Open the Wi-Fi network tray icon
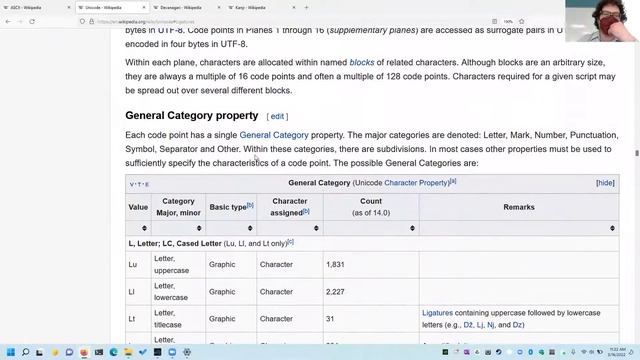640x360 pixels. (584, 352)
